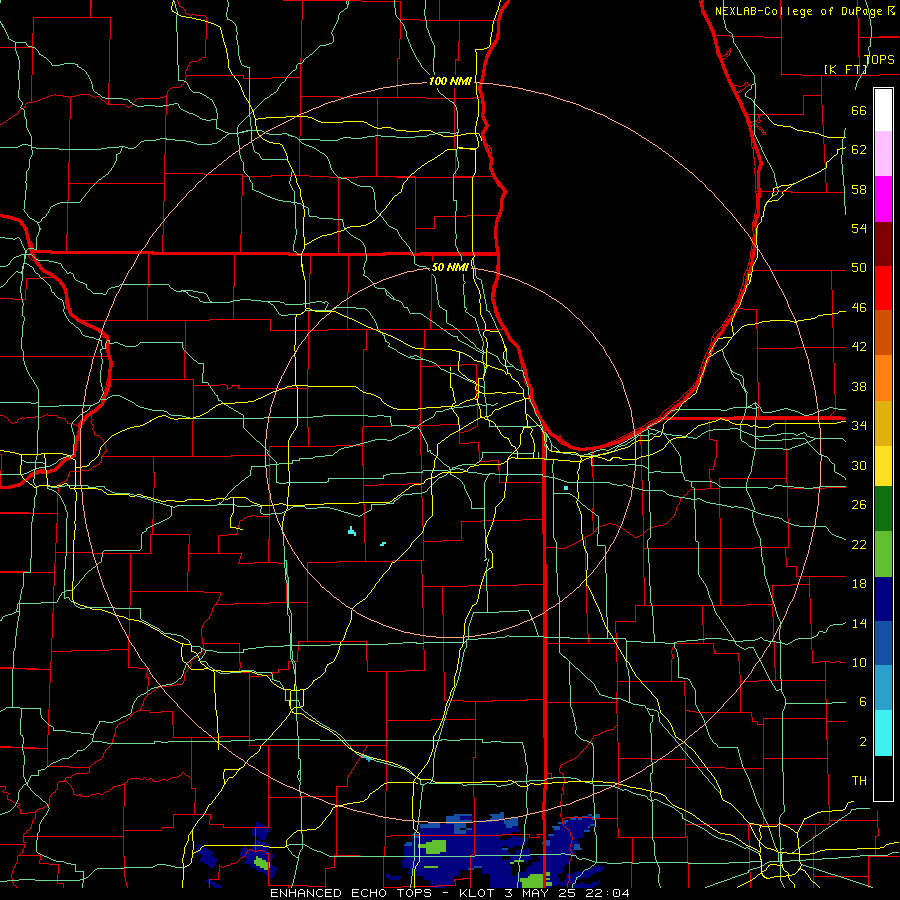Click the 30 scale label
Screen dimensions: 900x900
pyautogui.click(x=859, y=465)
